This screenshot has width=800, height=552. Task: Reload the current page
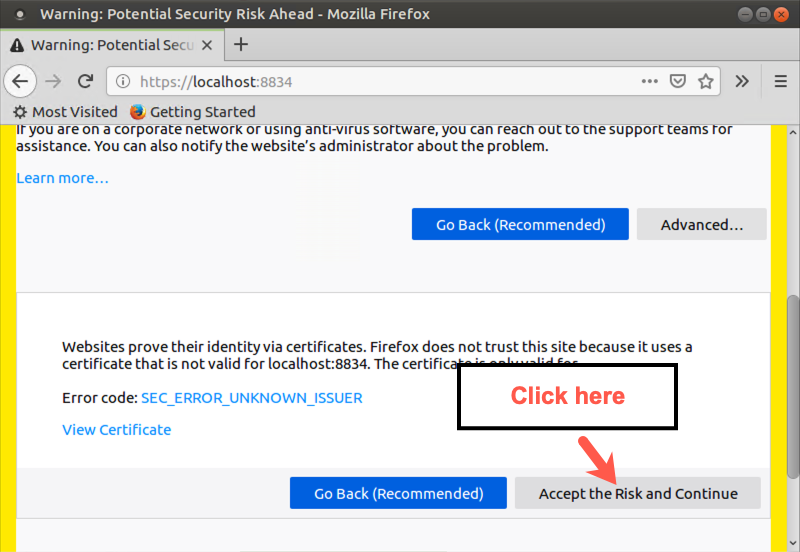(86, 81)
